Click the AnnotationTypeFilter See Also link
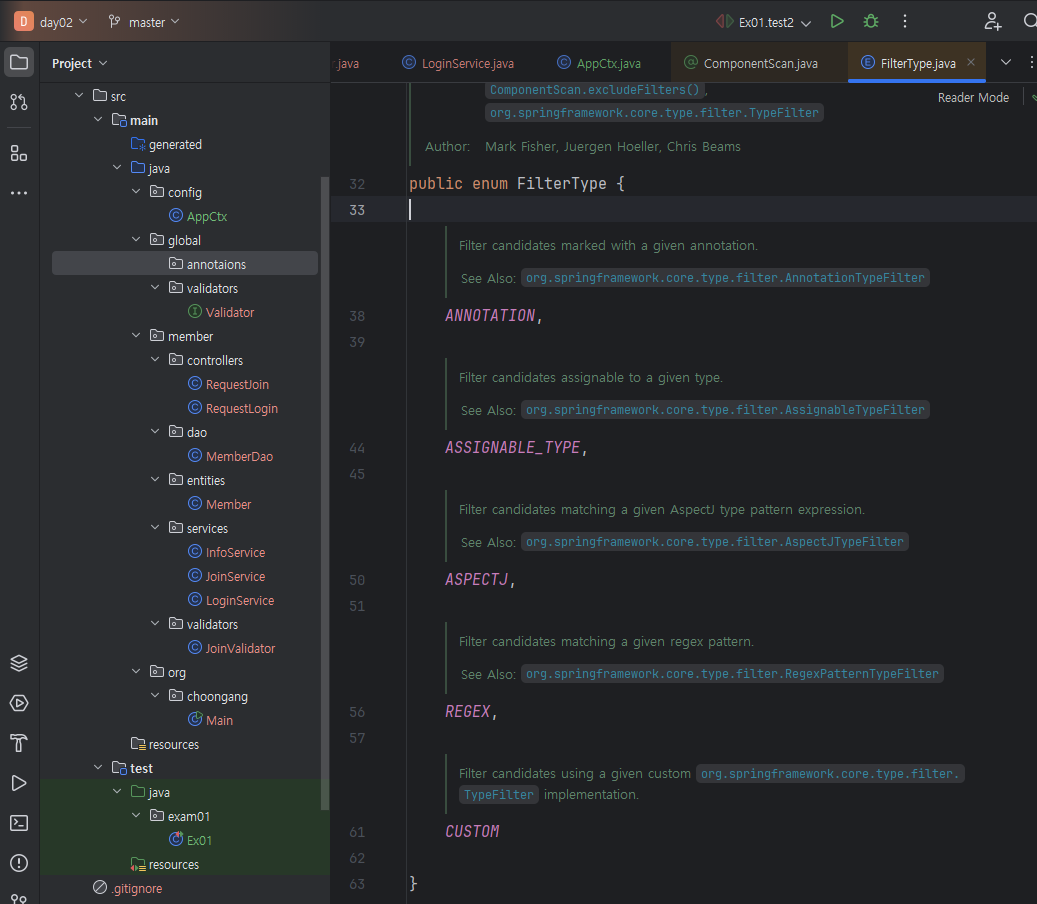Screen dimensions: 1037x904 (725, 277)
